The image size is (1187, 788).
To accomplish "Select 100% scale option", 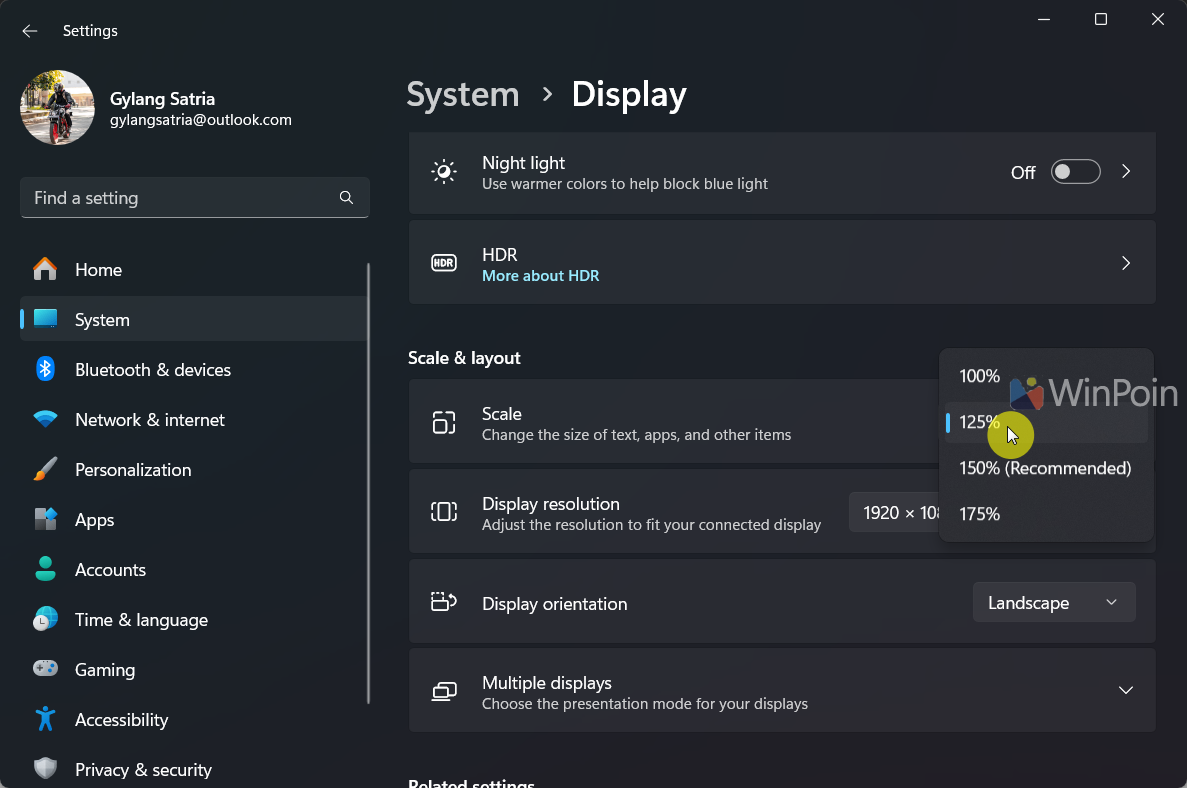I will coord(980,377).
